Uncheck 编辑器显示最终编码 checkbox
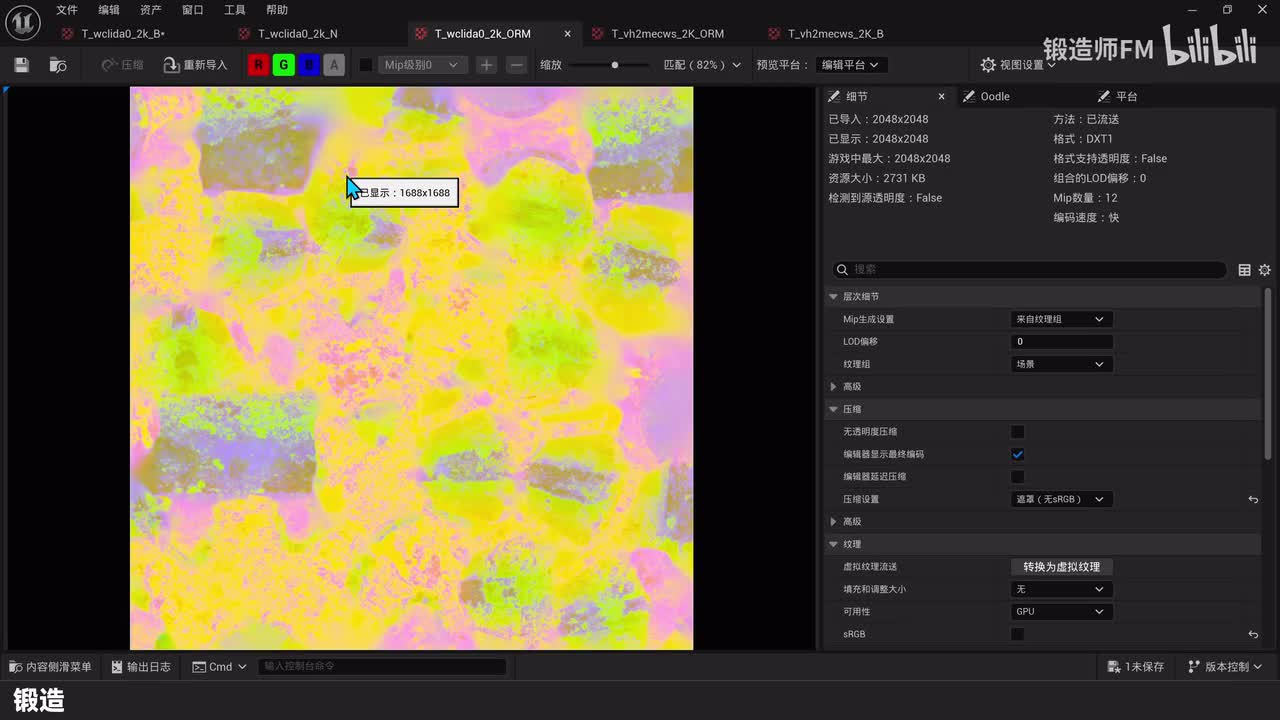Screen dimensions: 1280x720 [x=1017, y=454]
